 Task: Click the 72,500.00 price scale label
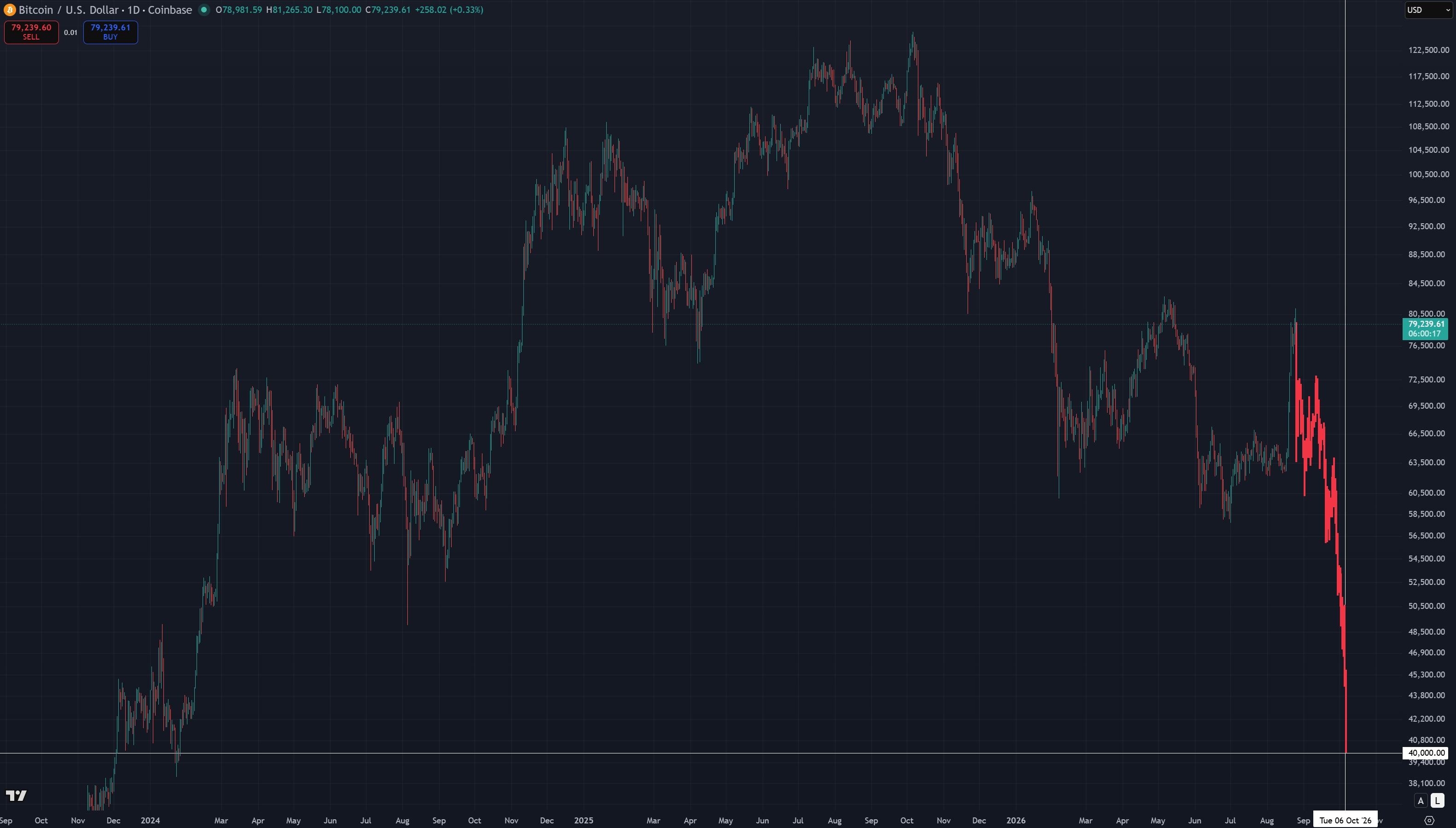click(1427, 379)
